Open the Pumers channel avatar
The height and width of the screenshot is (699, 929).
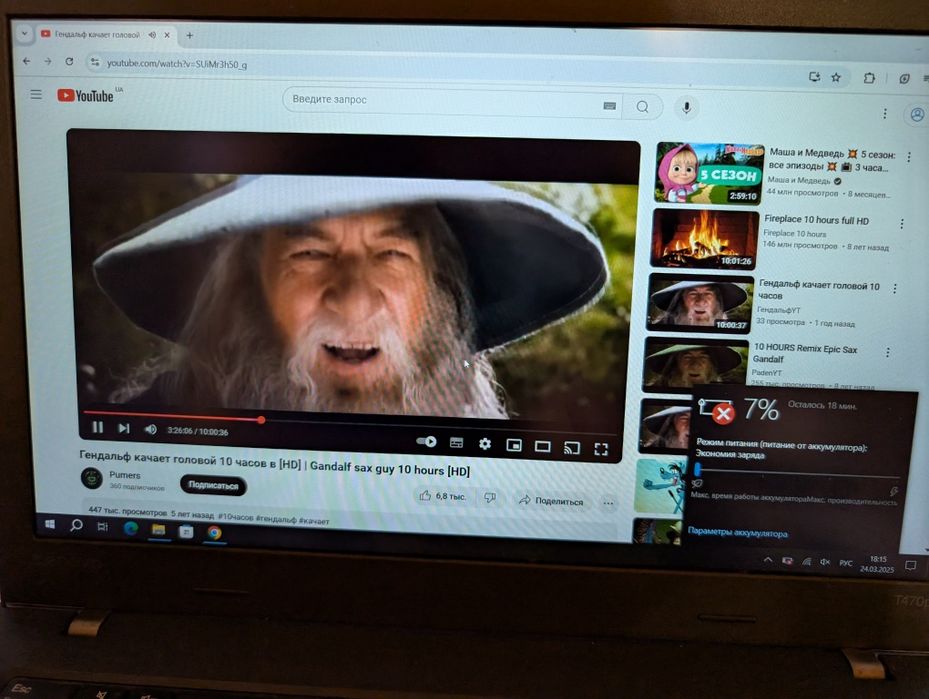click(92, 477)
